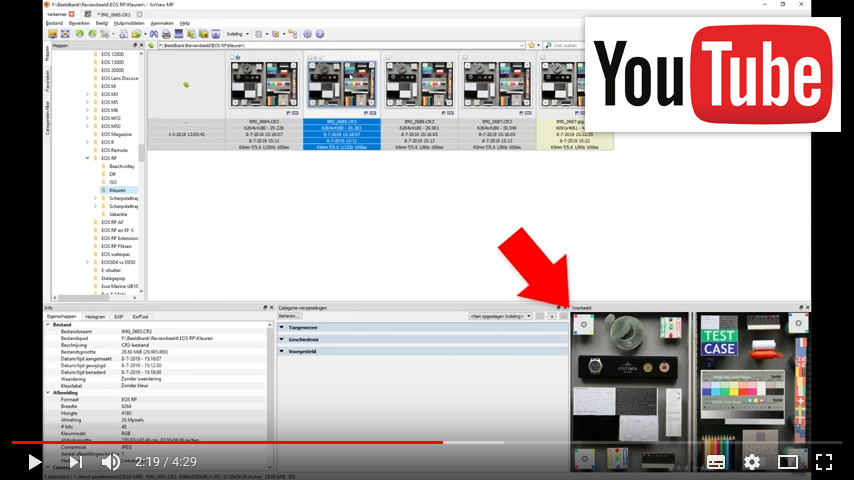Screen dimensions: 854x480
Task: Enter fullscreen mode in video player
Action: coord(823,462)
